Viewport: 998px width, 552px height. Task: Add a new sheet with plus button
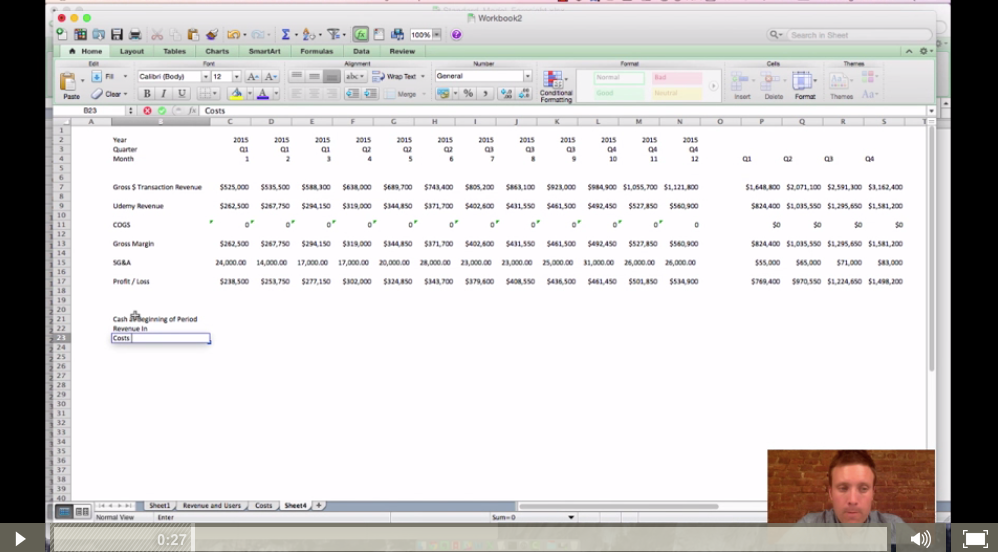point(319,506)
